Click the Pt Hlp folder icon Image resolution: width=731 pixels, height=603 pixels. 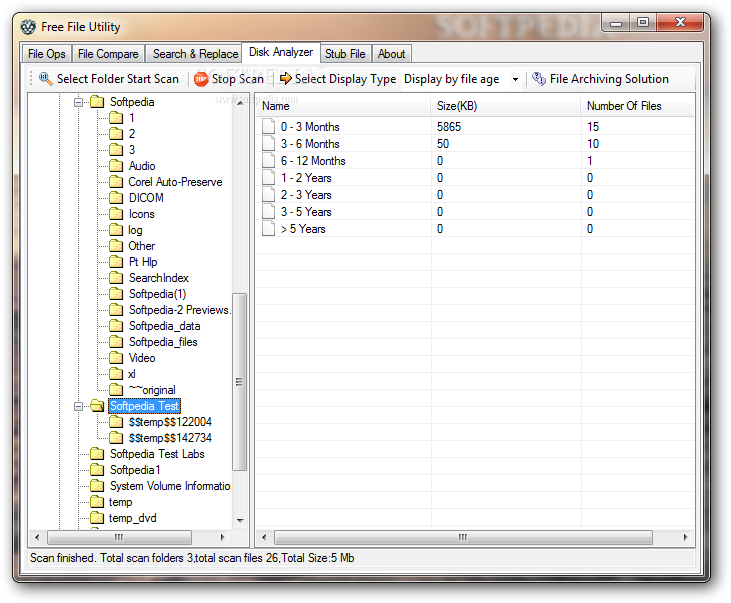pos(116,262)
